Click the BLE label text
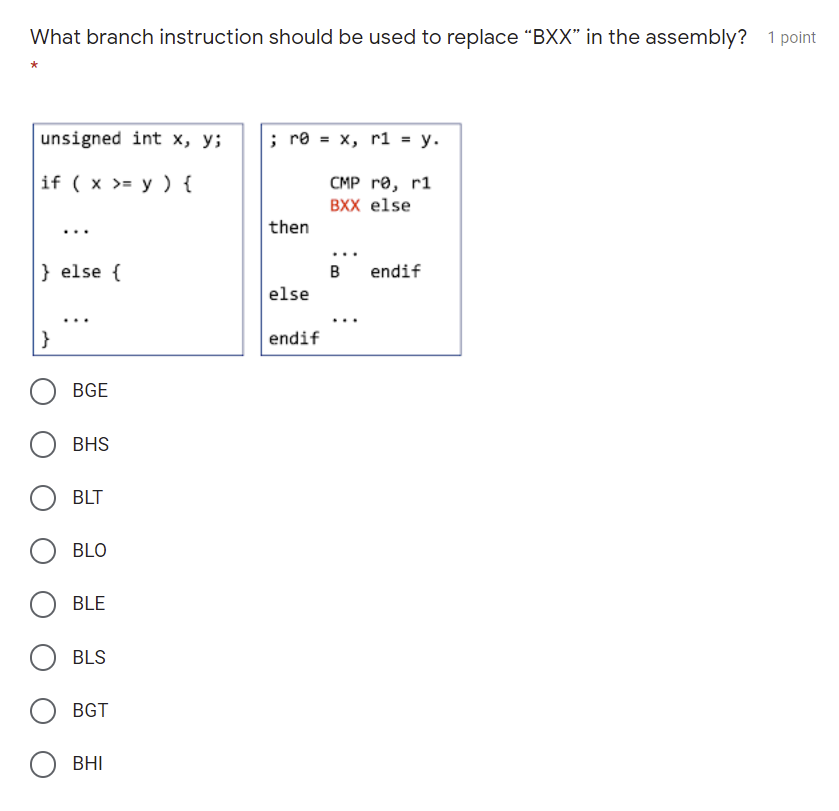 [x=89, y=604]
